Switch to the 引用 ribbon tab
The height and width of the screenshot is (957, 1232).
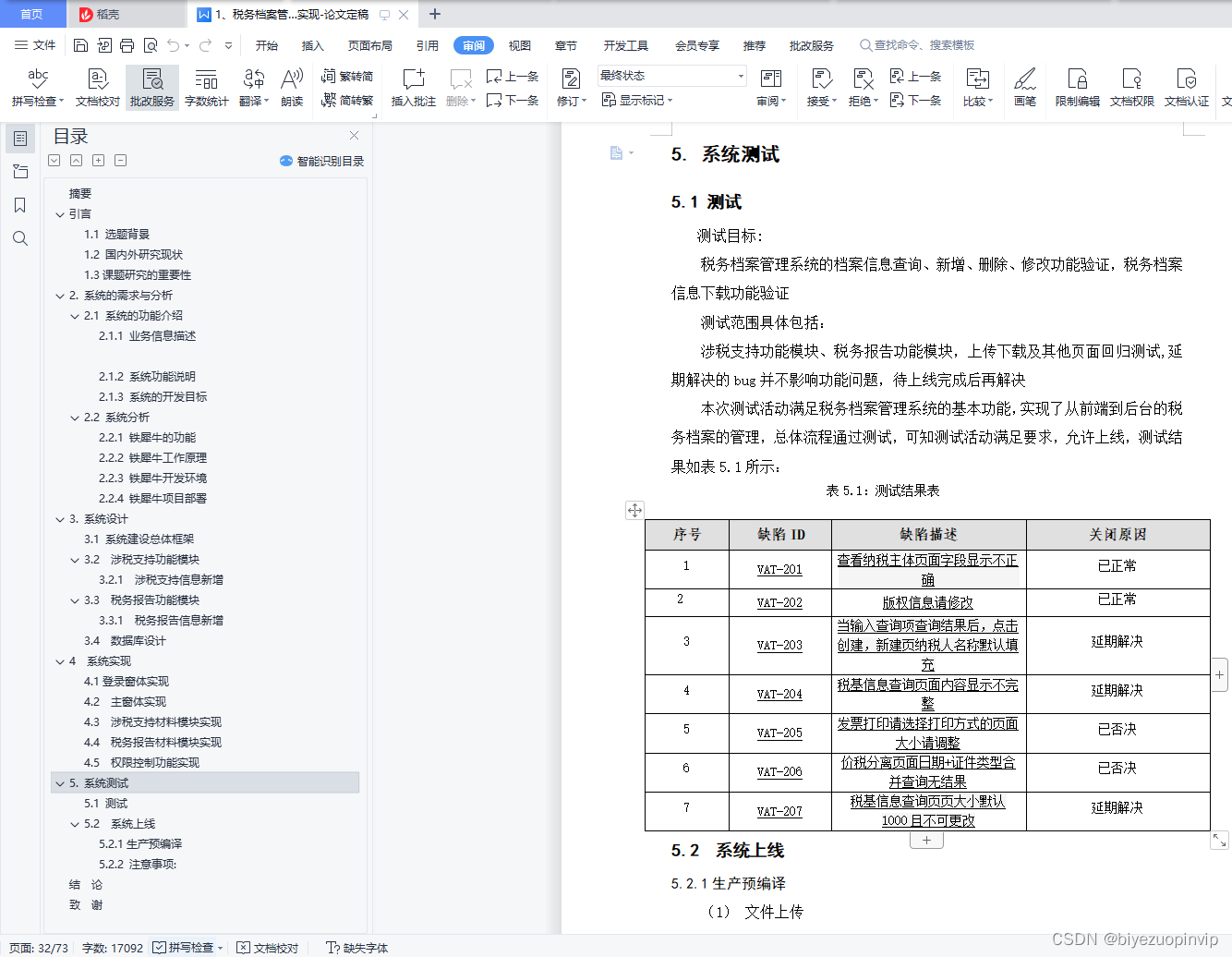[427, 45]
